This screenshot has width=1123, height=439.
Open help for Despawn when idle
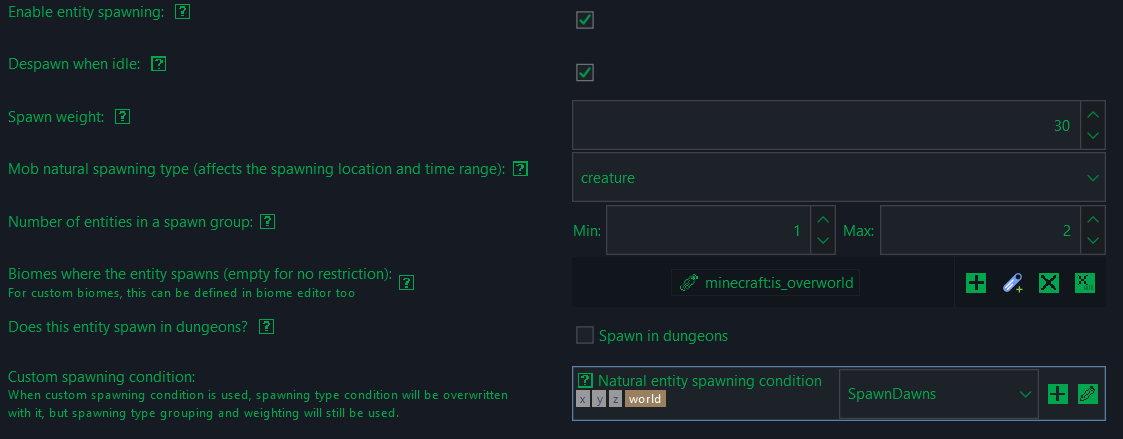coord(158,64)
